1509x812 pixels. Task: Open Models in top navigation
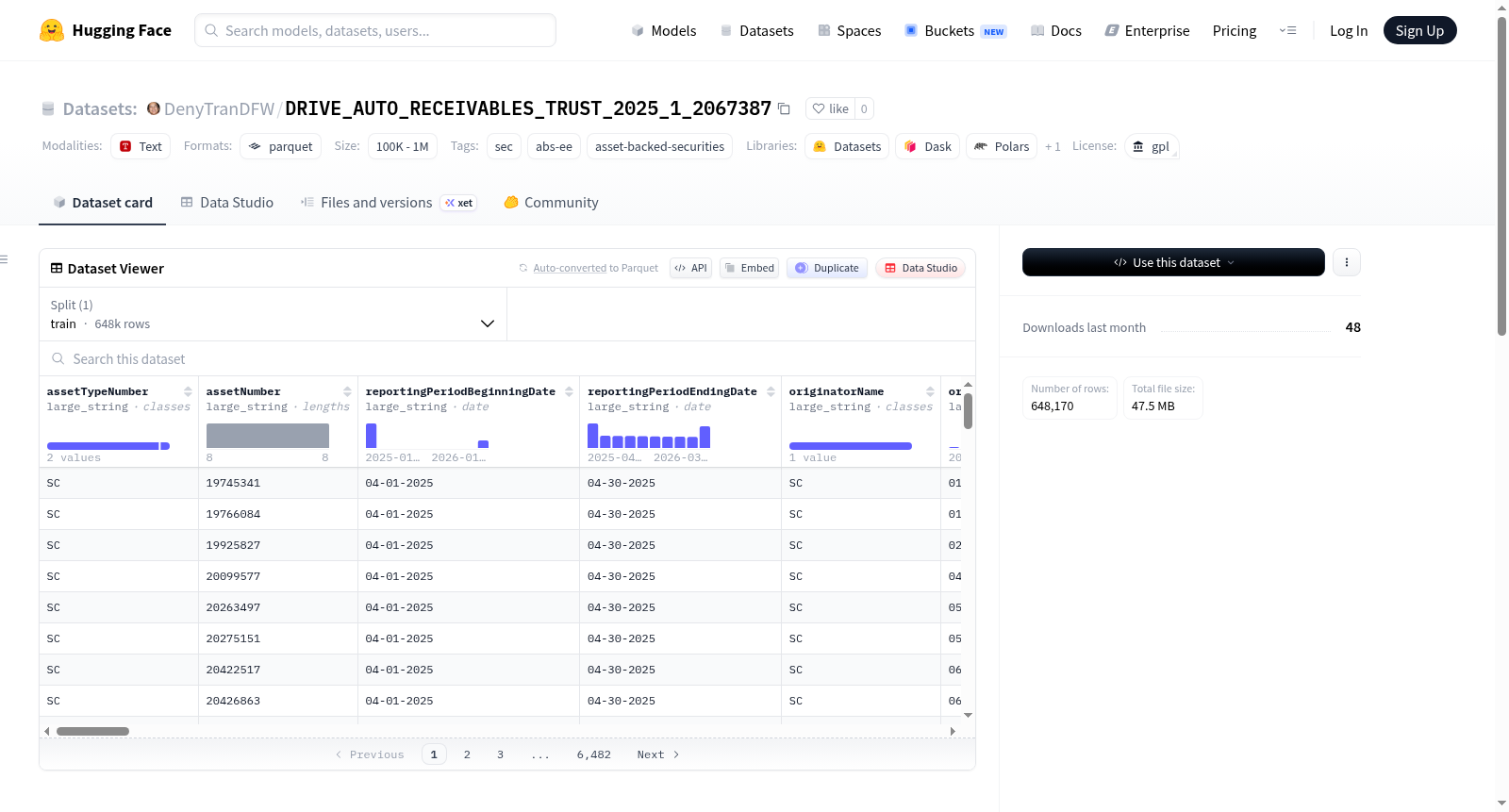point(664,30)
